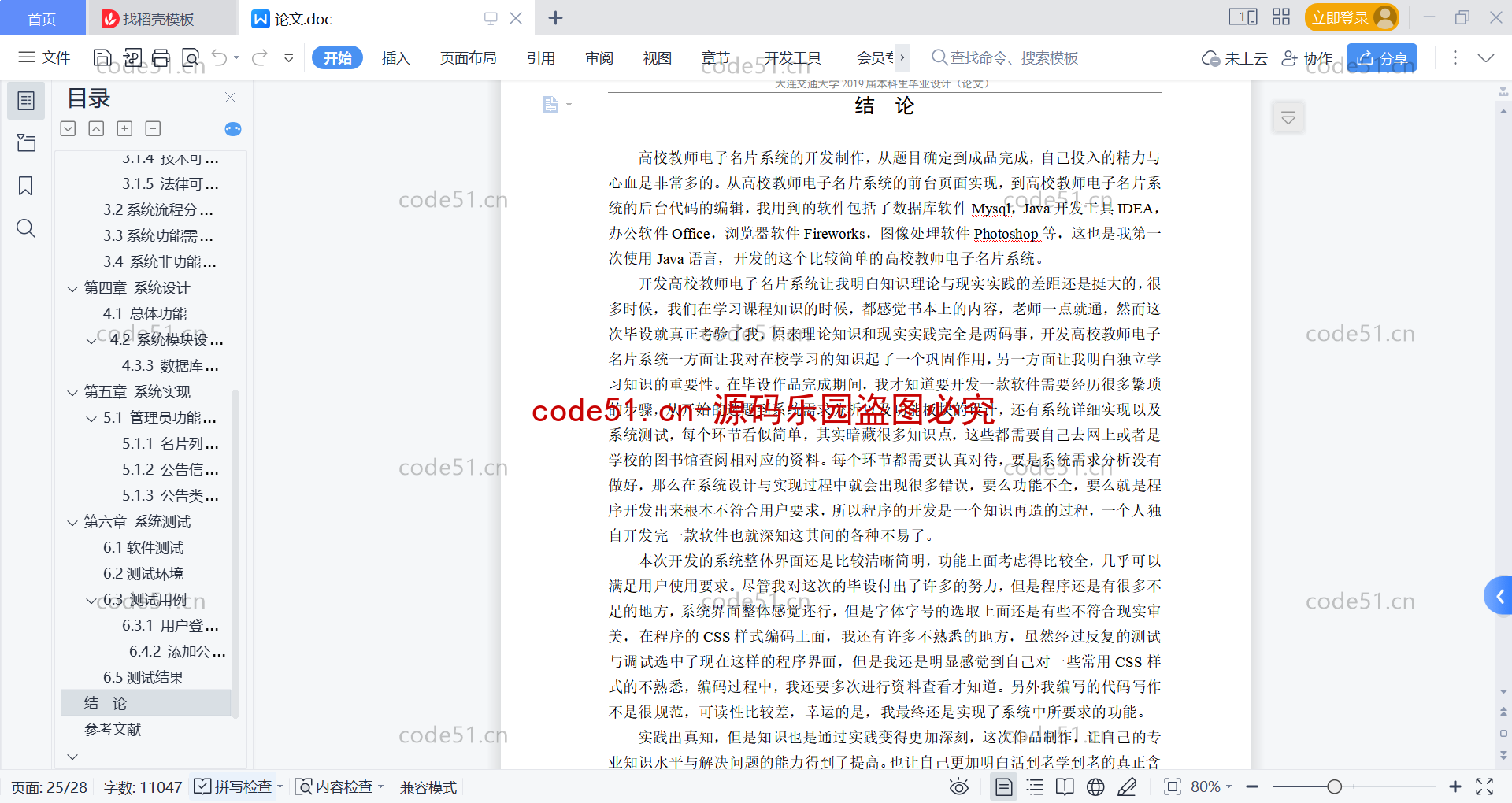Go to 6.5 测试结果 heading
Viewport: 1512px width, 803px height.
[143, 677]
